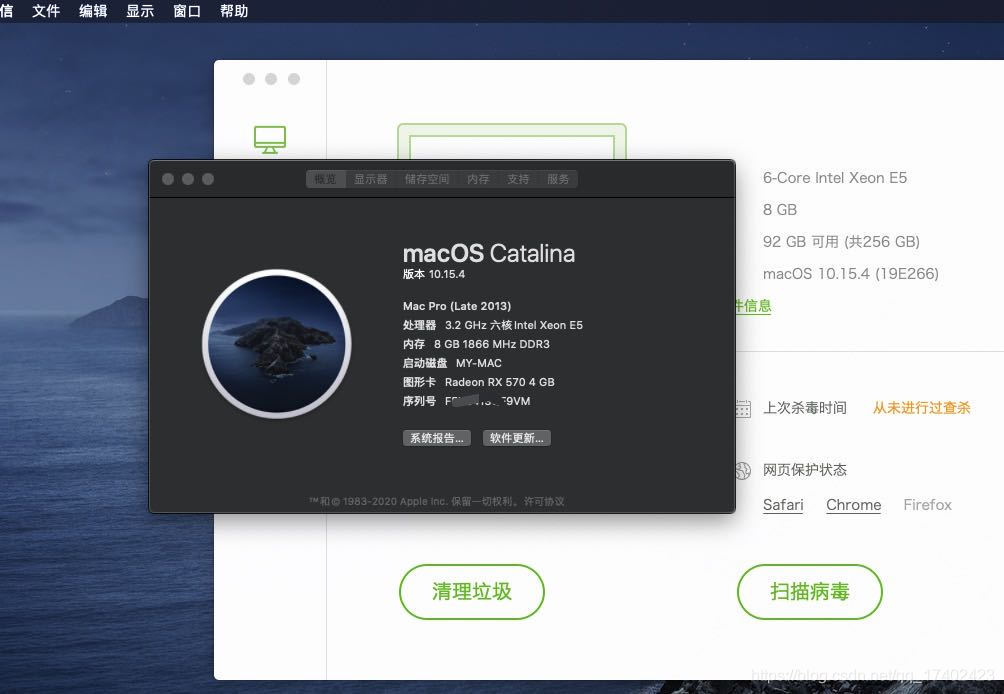
Task: Click the 扫描病毒 button
Action: 810,592
